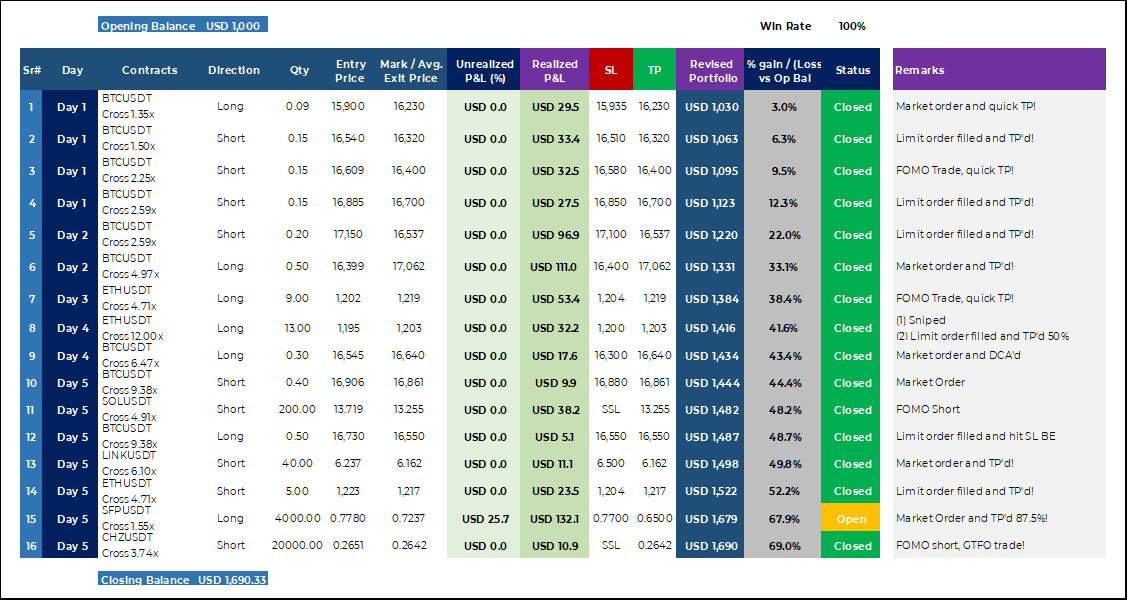Click realized P&L USD 96.9
Image resolution: width=1128 pixels, height=601 pixels.
pos(555,235)
